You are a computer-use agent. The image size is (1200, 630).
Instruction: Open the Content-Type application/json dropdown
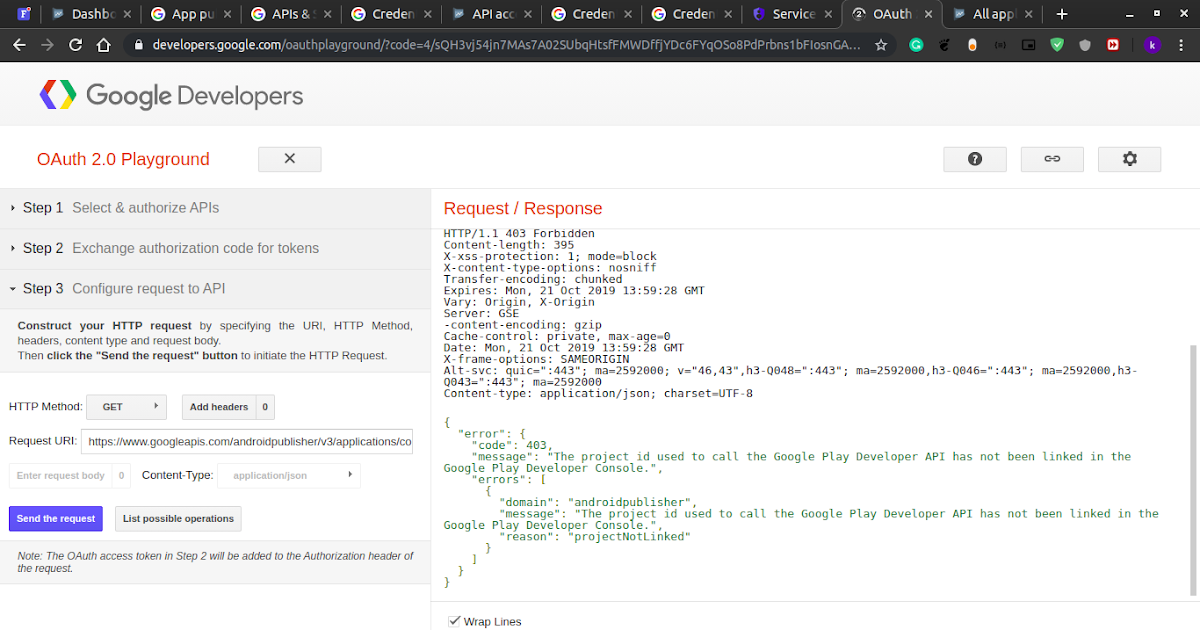click(289, 475)
